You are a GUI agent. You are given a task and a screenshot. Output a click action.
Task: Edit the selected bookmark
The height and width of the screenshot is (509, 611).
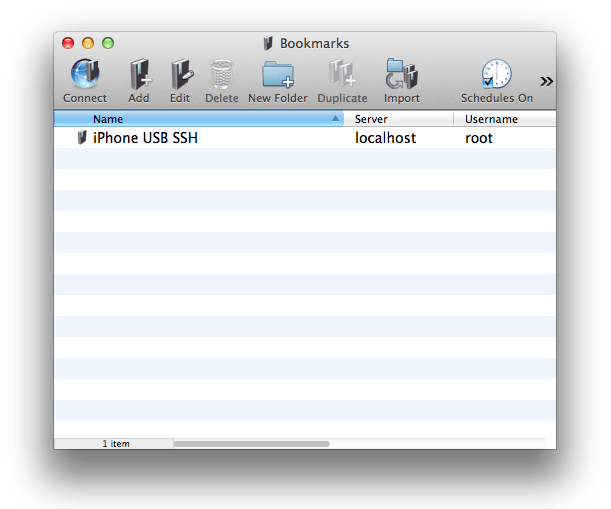pos(180,76)
